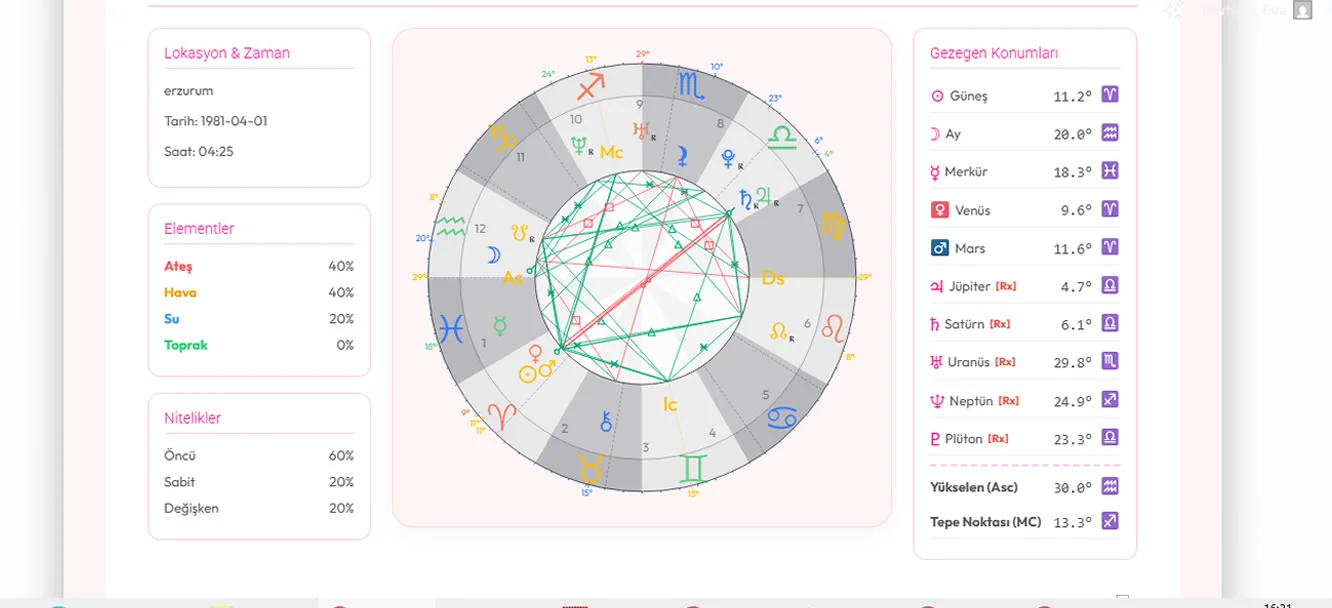Viewport: 1332px width, 608px height.
Task: Click the Leo glyph on the chart wheel
Action: (x=832, y=326)
